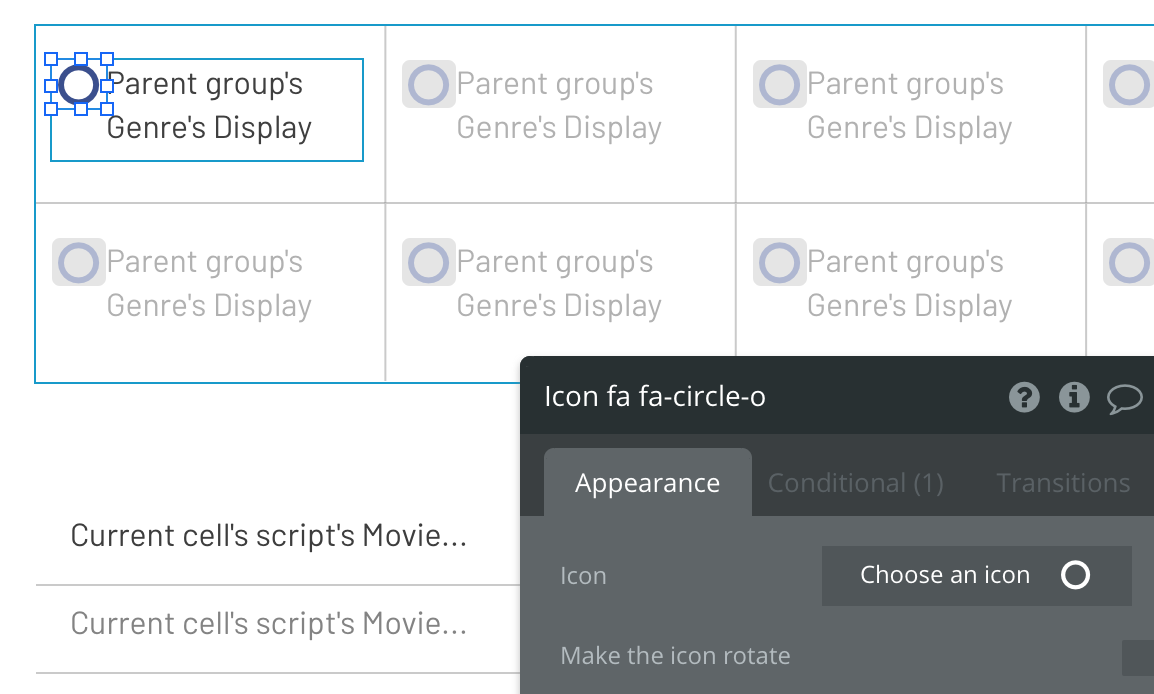Switch to the Appearance tab
1154x694 pixels.
(647, 483)
